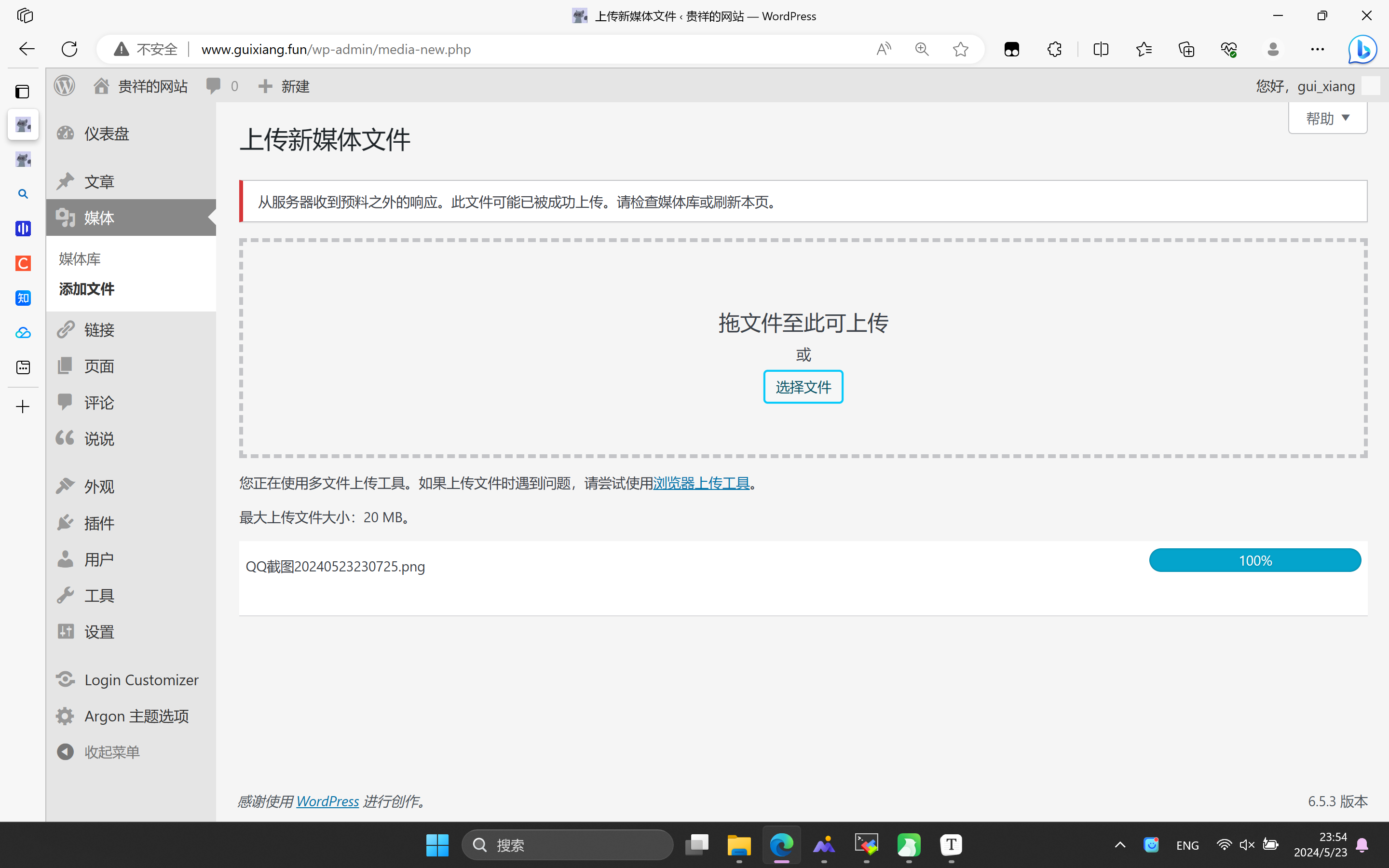Show hidden tray icons chevron
This screenshot has height=868, width=1389.
[1120, 845]
